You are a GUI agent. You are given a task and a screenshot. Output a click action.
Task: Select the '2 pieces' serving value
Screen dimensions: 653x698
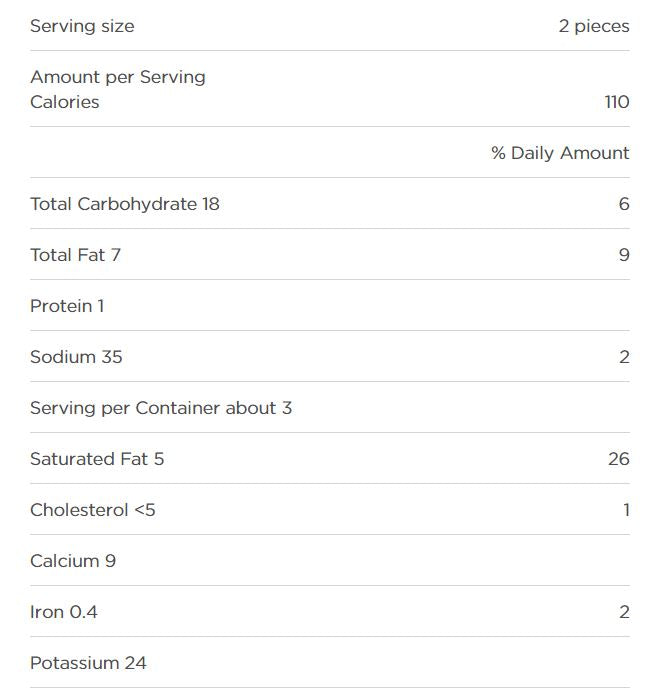[x=593, y=26]
